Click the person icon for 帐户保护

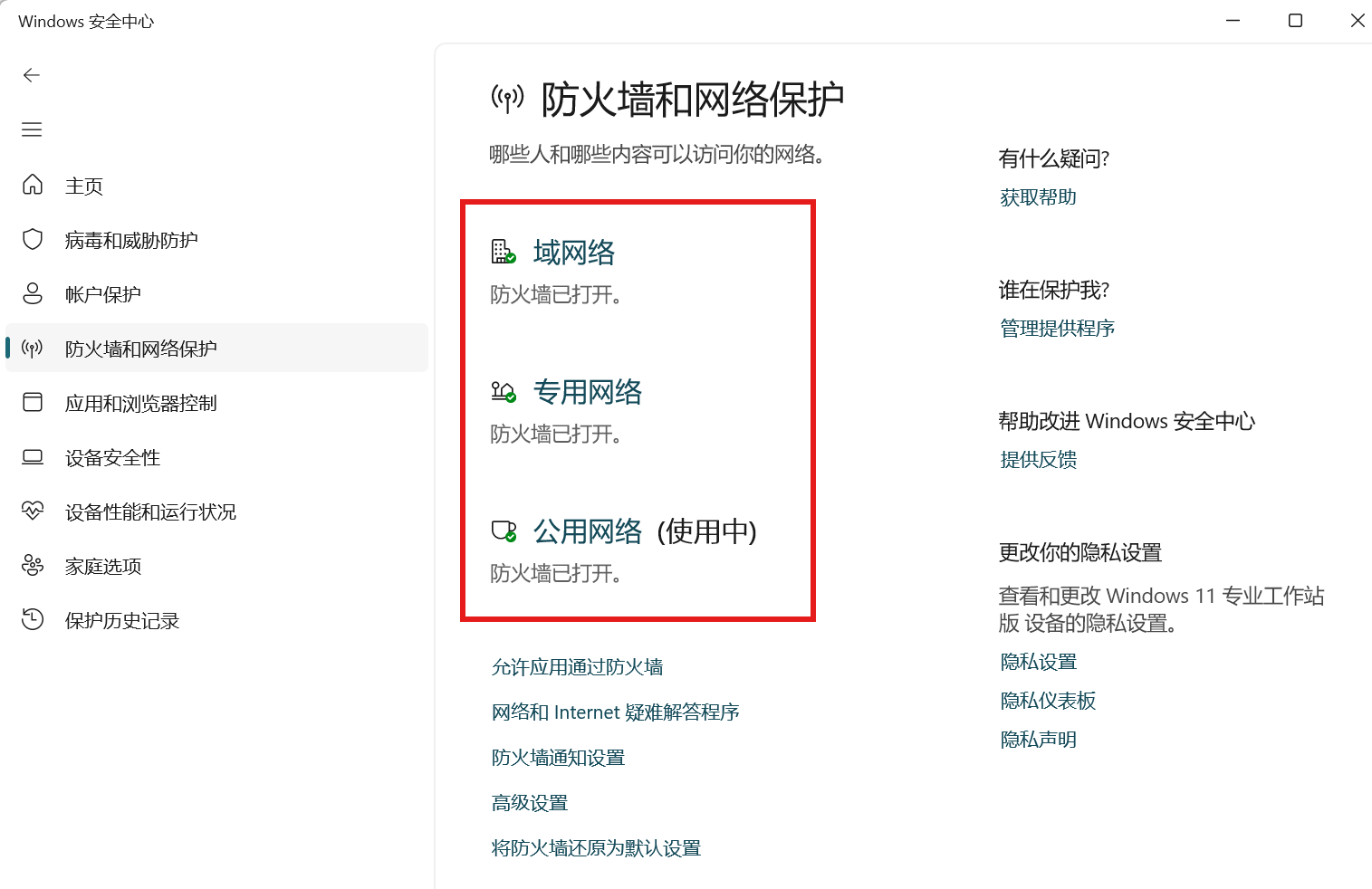click(x=33, y=294)
